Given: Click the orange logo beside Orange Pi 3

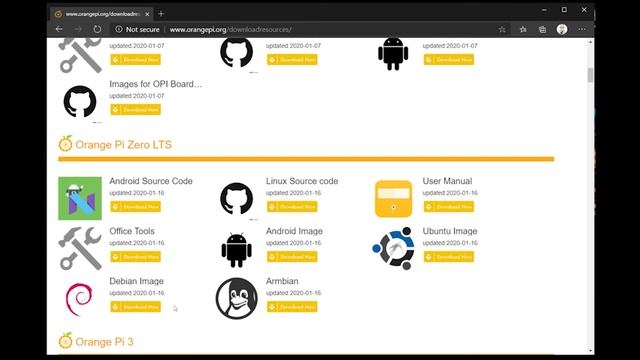Looking at the screenshot, I should pyautogui.click(x=65, y=340).
